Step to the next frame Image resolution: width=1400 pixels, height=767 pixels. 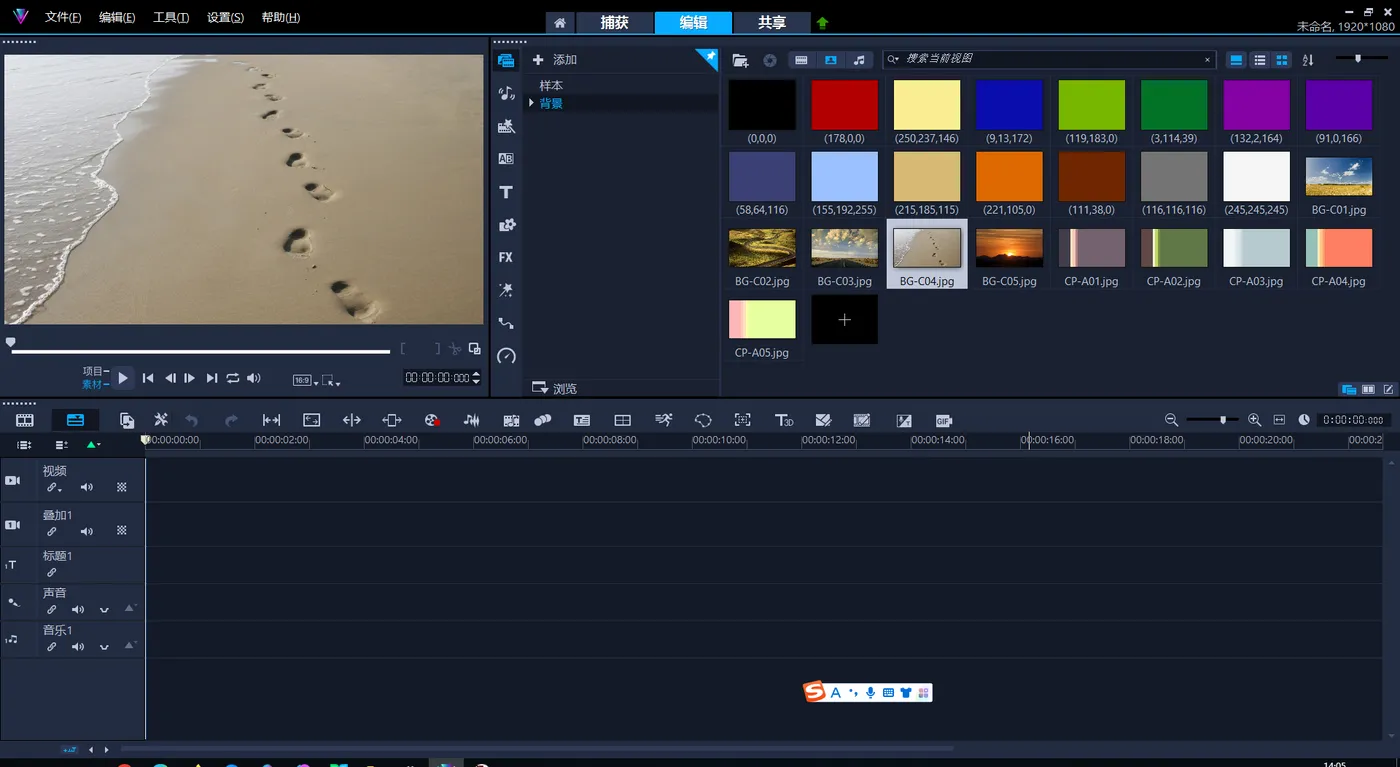point(190,378)
